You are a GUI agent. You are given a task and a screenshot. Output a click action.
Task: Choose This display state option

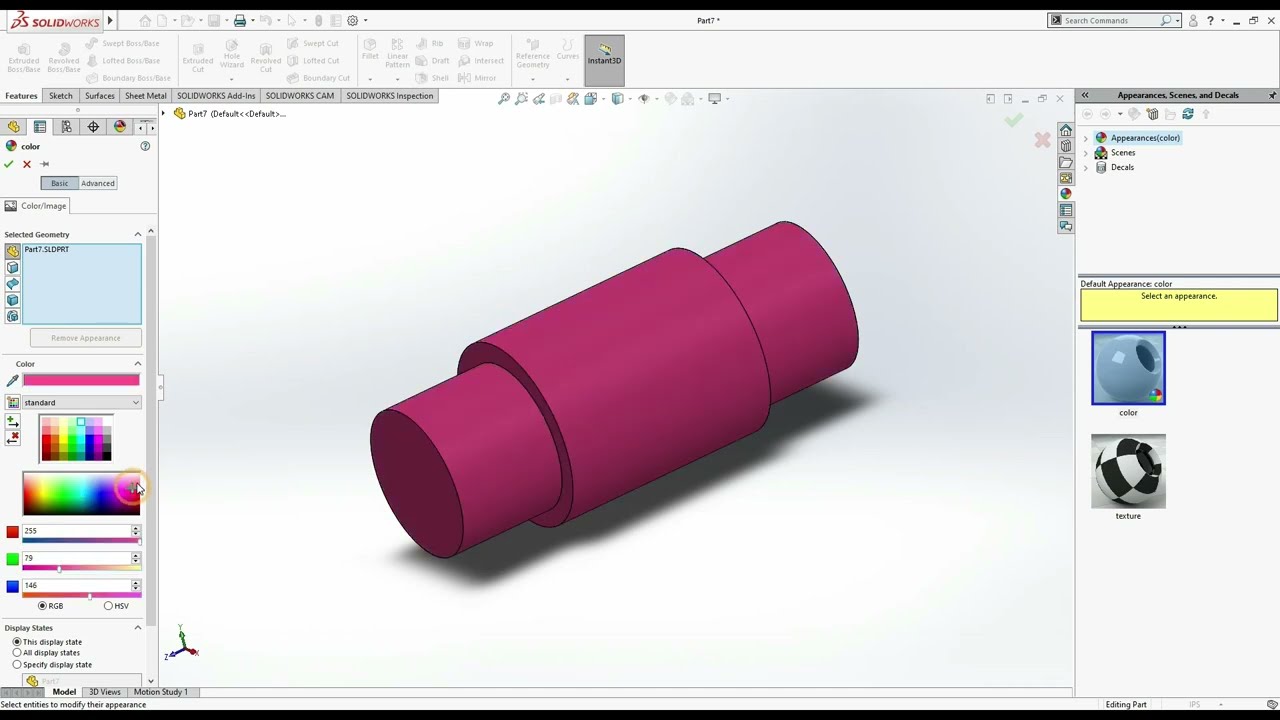click(17, 642)
